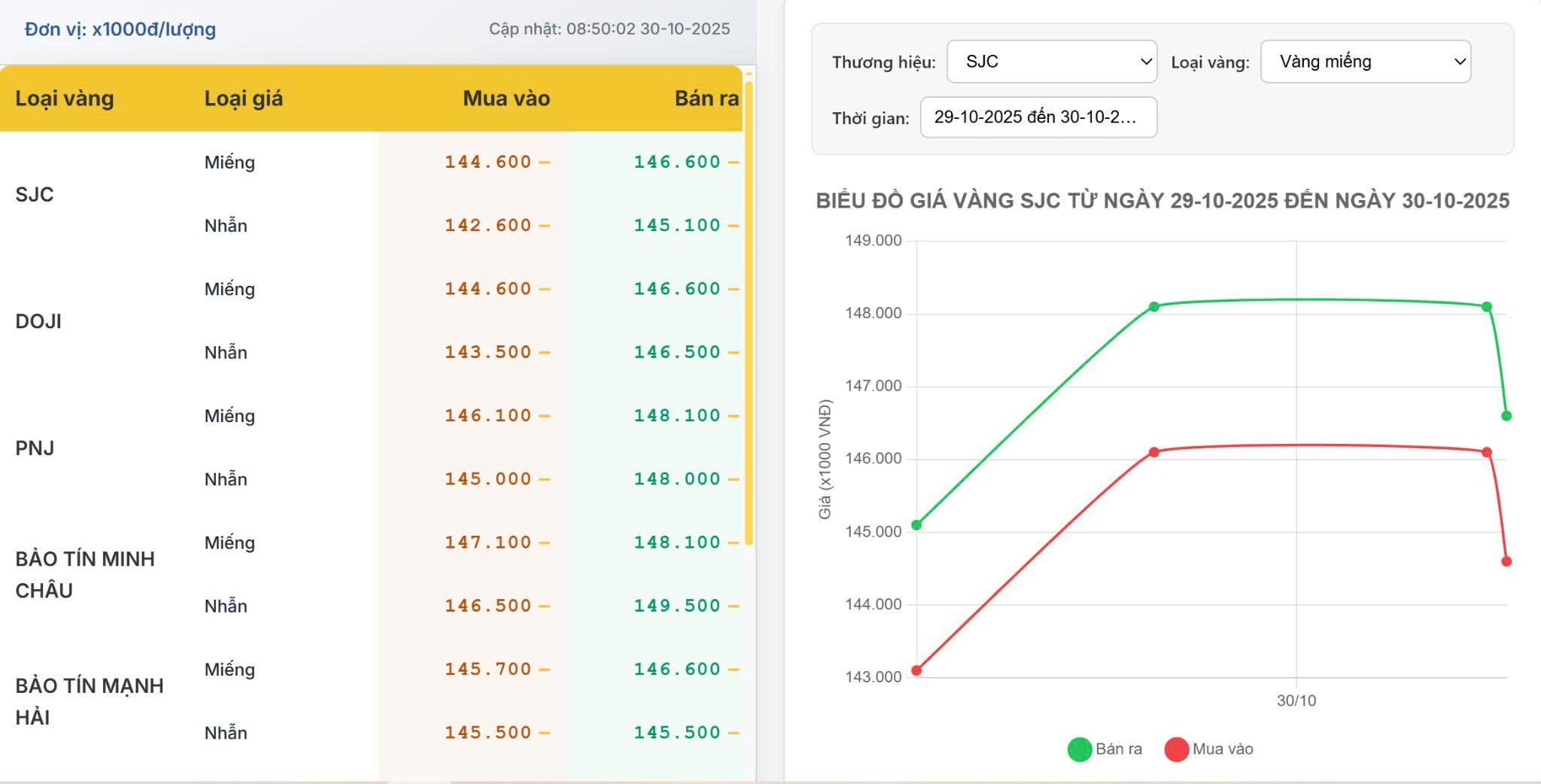This screenshot has height=784, width=1541.
Task: Click the last red Mua vào data point
Action: [1506, 561]
